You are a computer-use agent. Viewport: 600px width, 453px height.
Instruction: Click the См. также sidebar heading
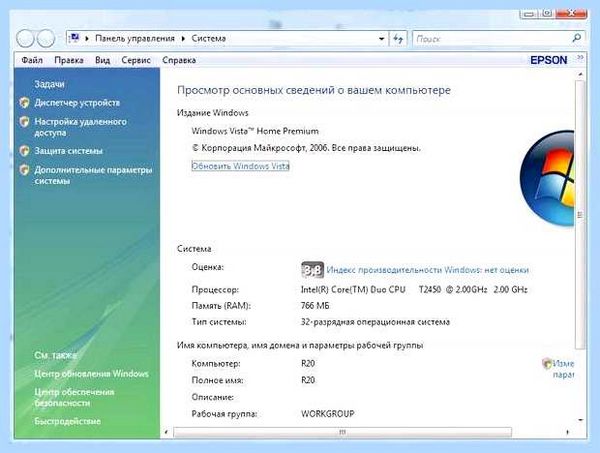tap(56, 355)
